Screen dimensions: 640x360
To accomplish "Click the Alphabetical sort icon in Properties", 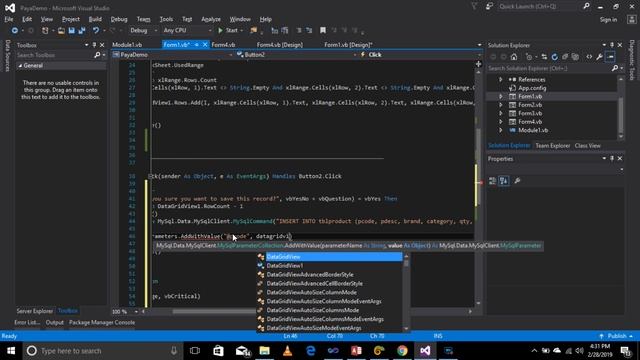I will pos(504,181).
